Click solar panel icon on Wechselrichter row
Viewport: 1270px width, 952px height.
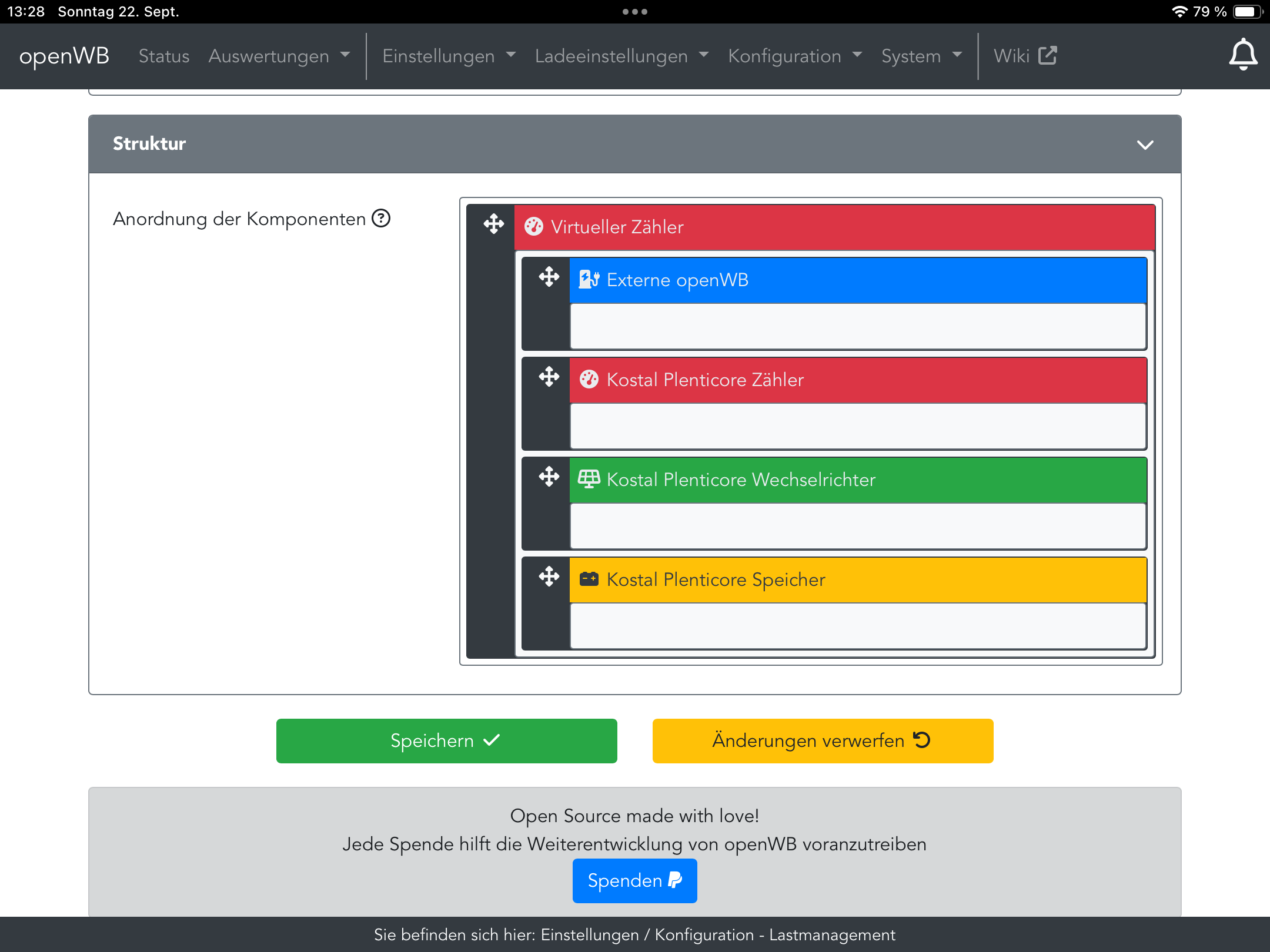(589, 480)
